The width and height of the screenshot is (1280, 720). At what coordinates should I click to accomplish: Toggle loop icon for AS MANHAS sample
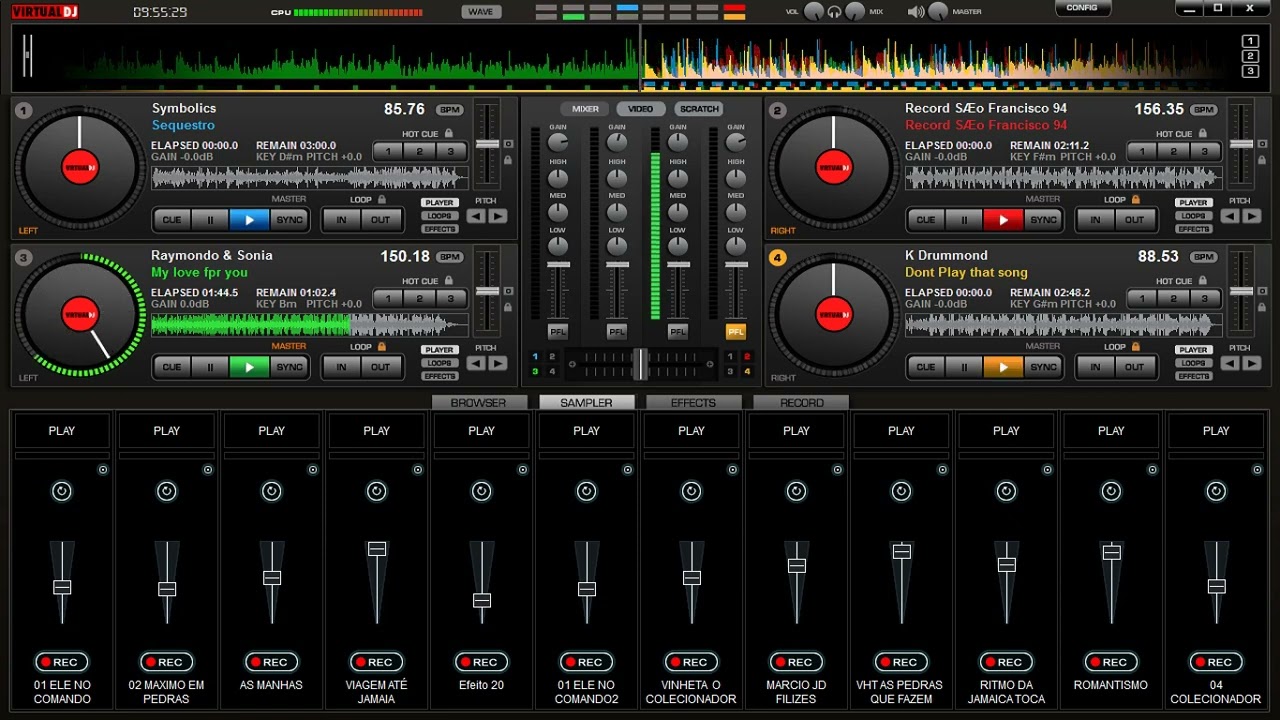pyautogui.click(x=271, y=491)
